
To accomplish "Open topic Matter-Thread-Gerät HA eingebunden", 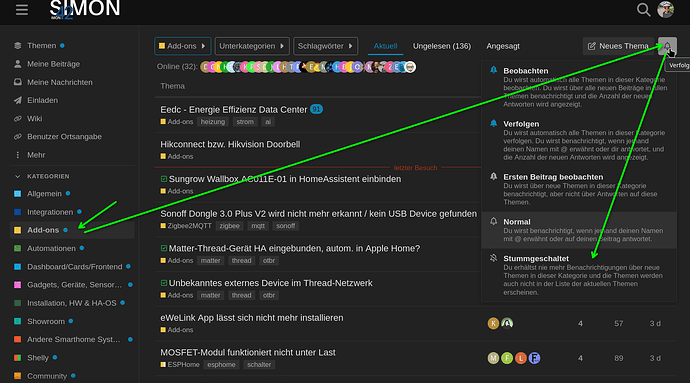I will (x=294, y=249).
